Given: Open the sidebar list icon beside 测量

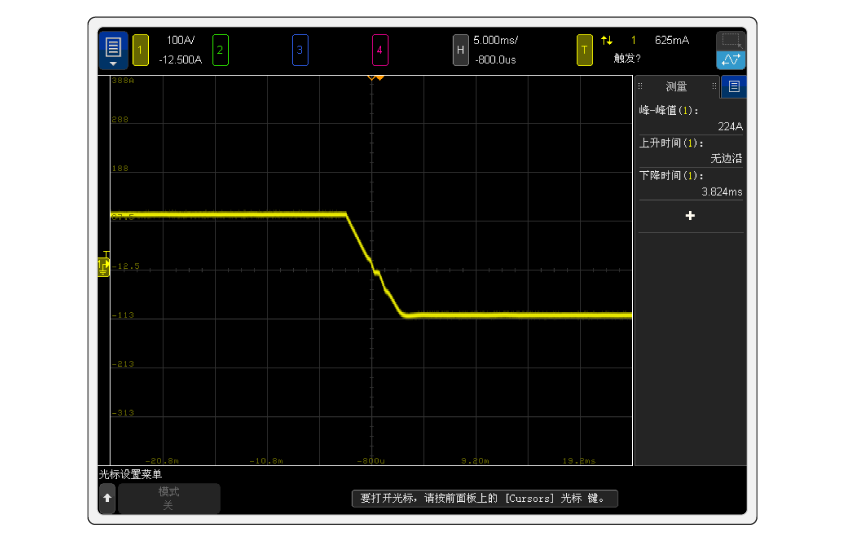Looking at the screenshot, I should coord(734,87).
